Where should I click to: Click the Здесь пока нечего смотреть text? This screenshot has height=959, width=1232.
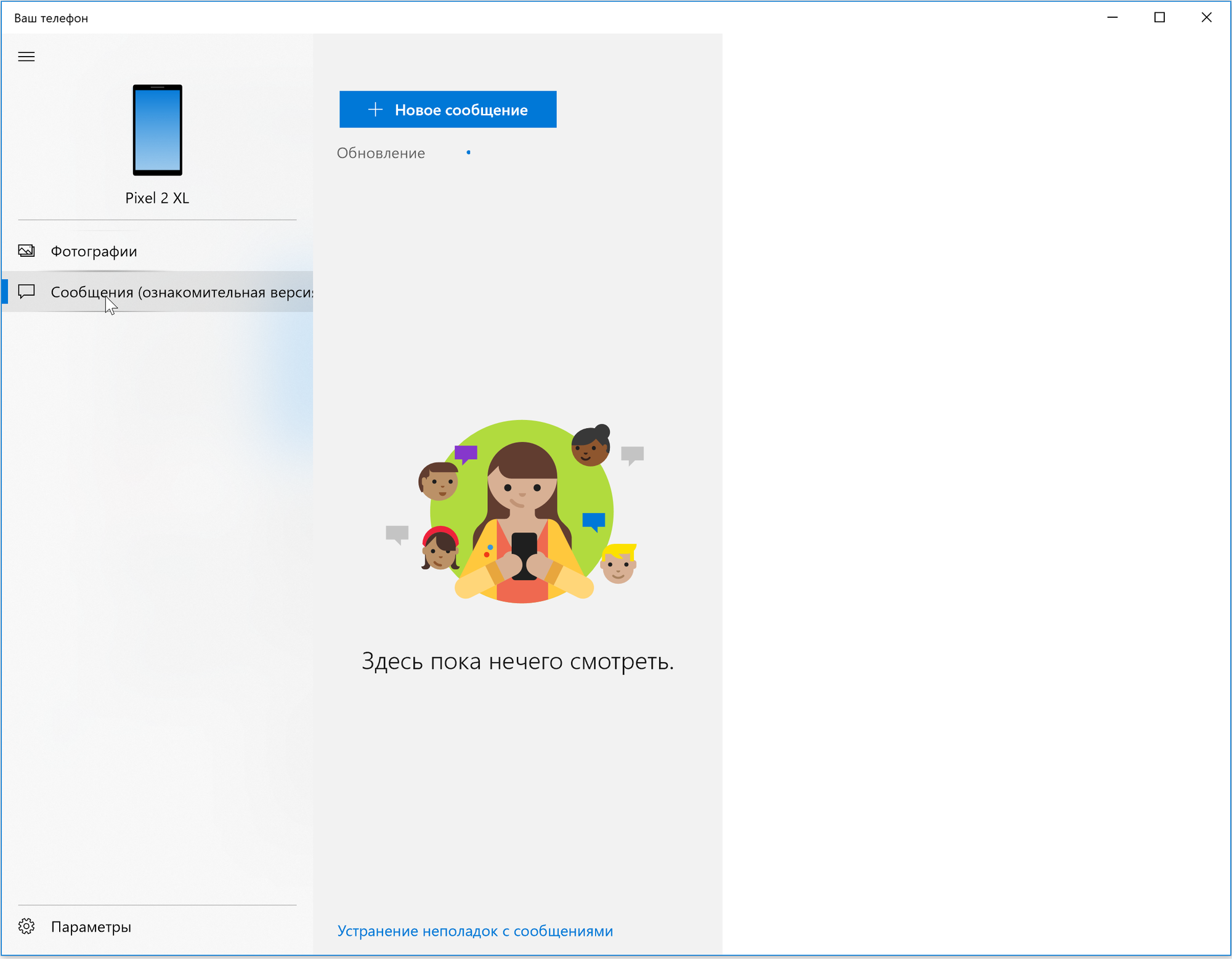[x=517, y=662]
